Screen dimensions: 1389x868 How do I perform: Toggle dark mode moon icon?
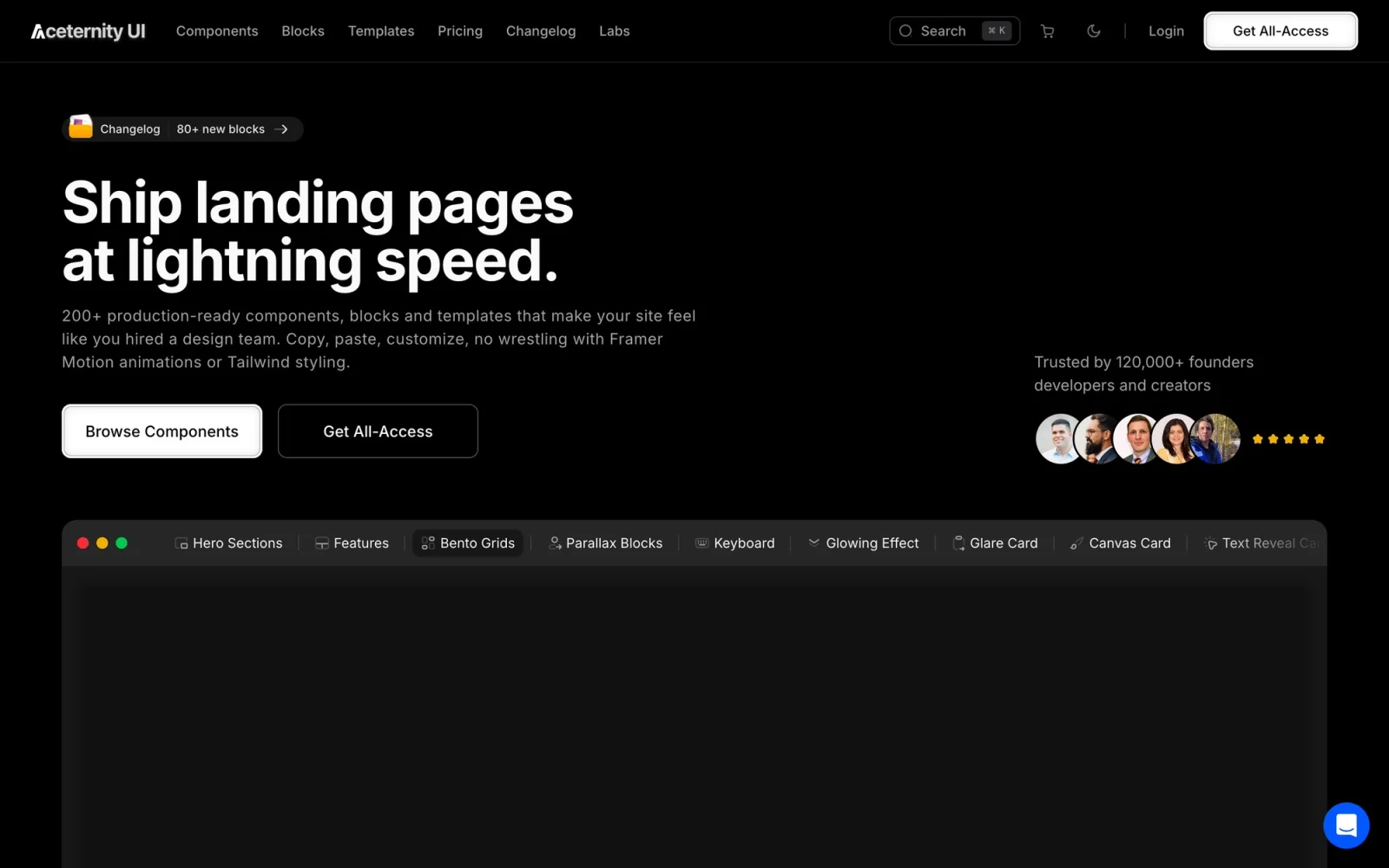[x=1094, y=31]
